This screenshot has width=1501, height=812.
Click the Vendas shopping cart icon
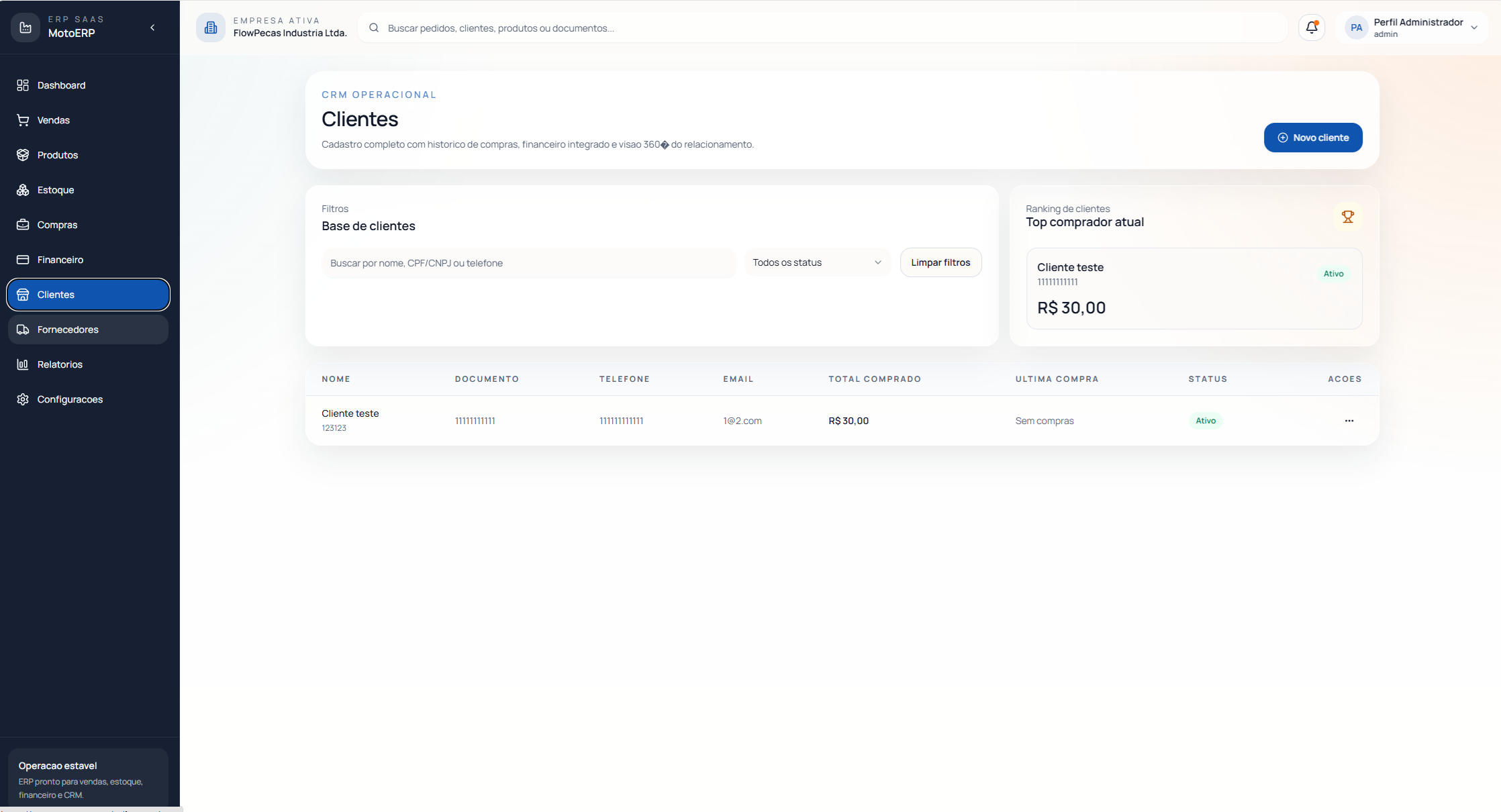[x=23, y=120]
